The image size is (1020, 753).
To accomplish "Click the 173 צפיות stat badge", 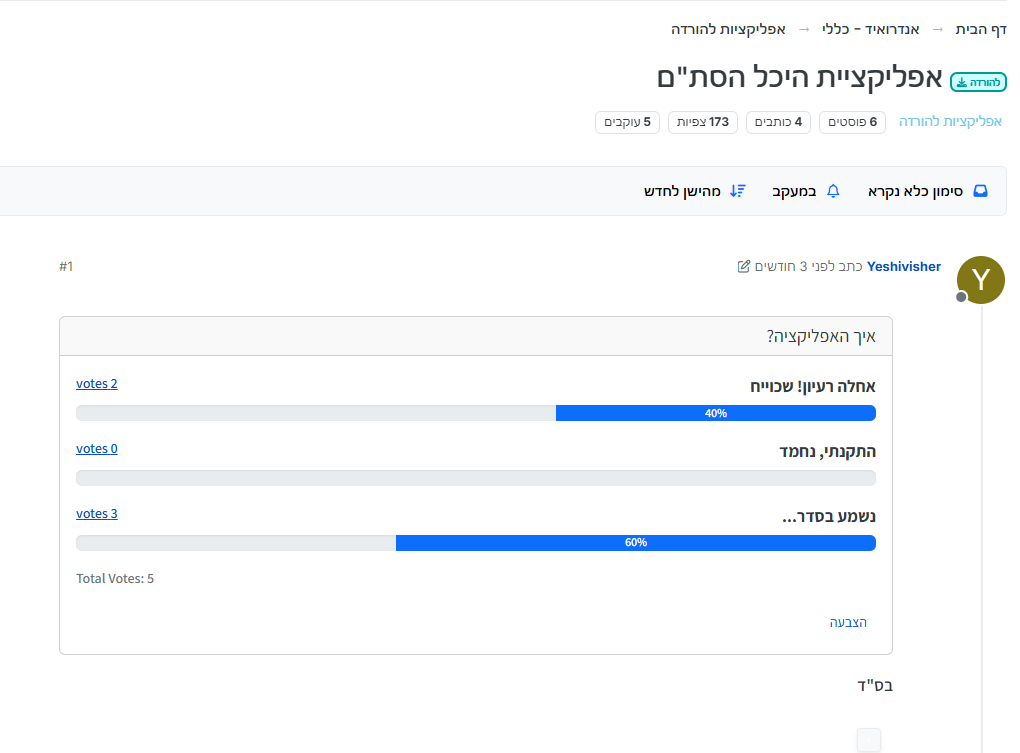I will pyautogui.click(x=703, y=122).
